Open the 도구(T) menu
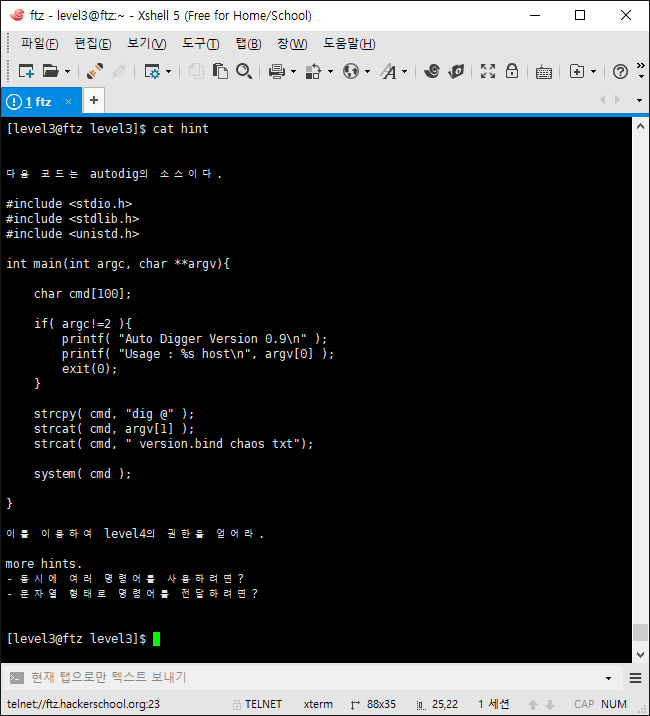 pyautogui.click(x=201, y=43)
